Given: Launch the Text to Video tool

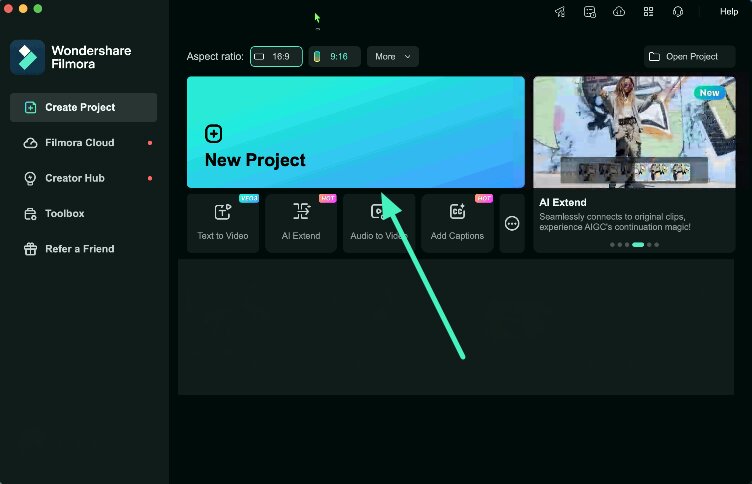Looking at the screenshot, I should pos(223,224).
